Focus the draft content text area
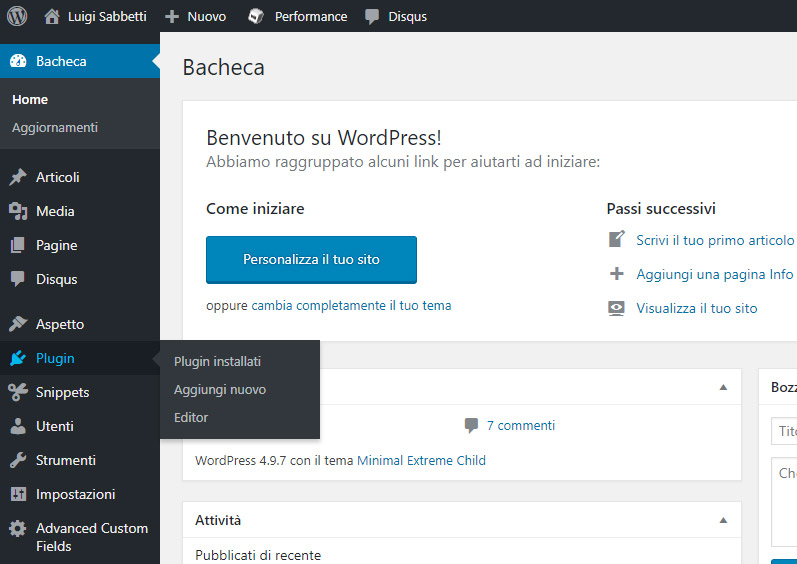This screenshot has width=797, height=564. click(x=784, y=502)
